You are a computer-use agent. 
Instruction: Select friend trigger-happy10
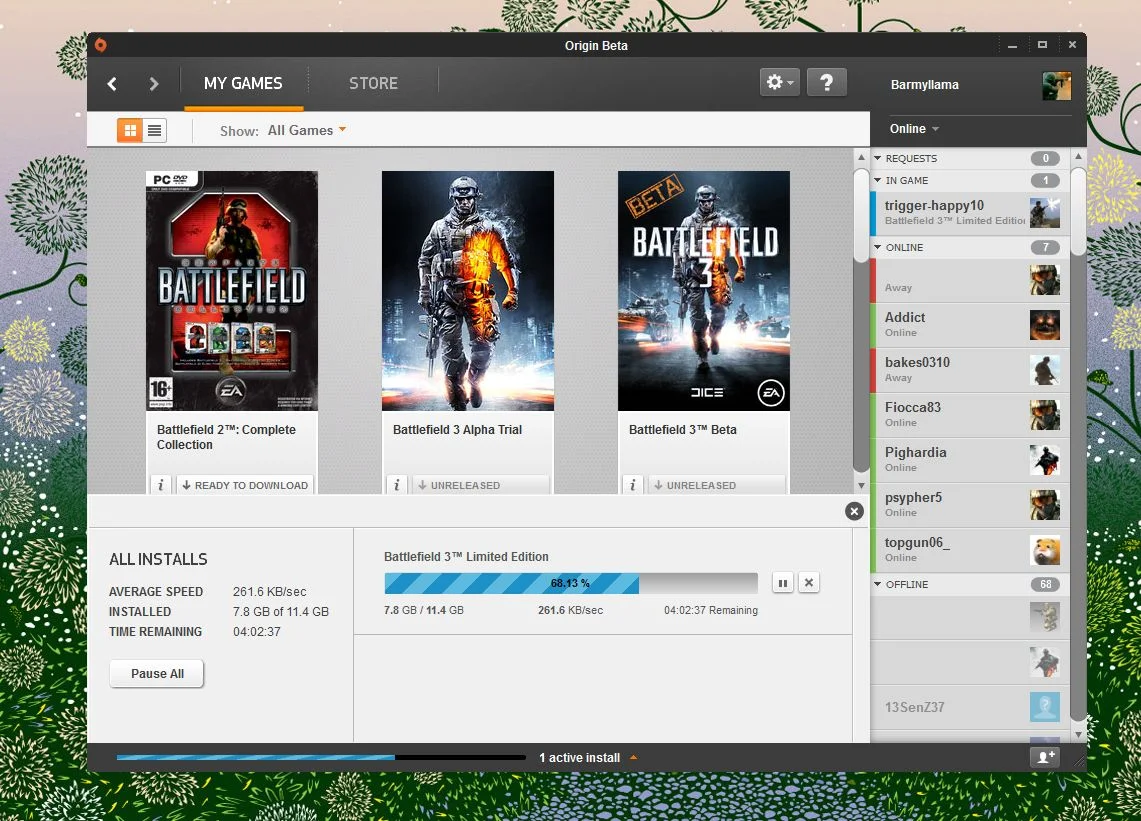[x=970, y=213]
